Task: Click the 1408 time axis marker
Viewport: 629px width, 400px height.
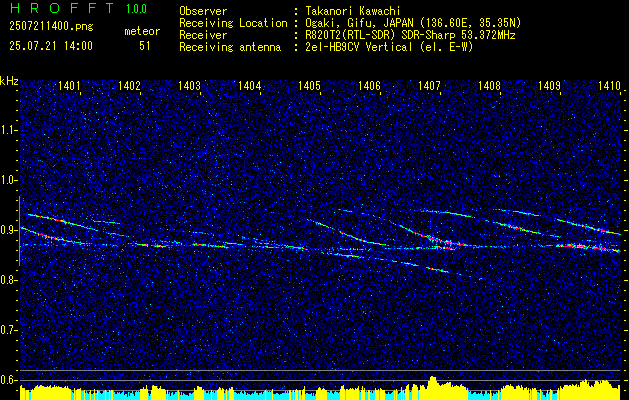Action: point(489,85)
